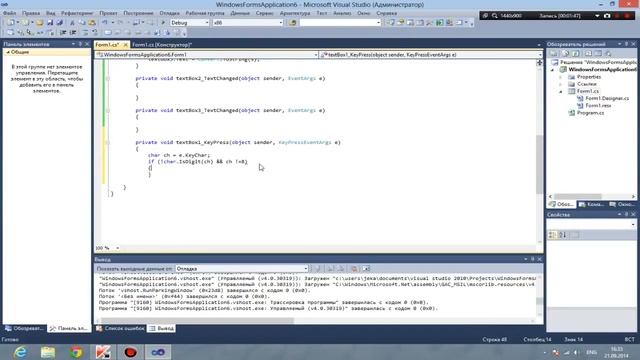The width and height of the screenshot is (640, 360).
Task: Click the New Project icon
Action: pos(11,22)
